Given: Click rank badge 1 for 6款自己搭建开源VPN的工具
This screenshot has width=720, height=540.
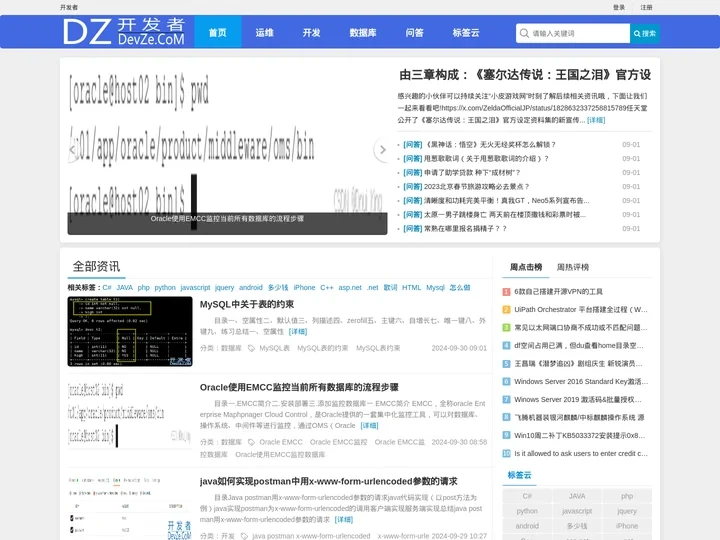Looking at the screenshot, I should (x=506, y=292).
